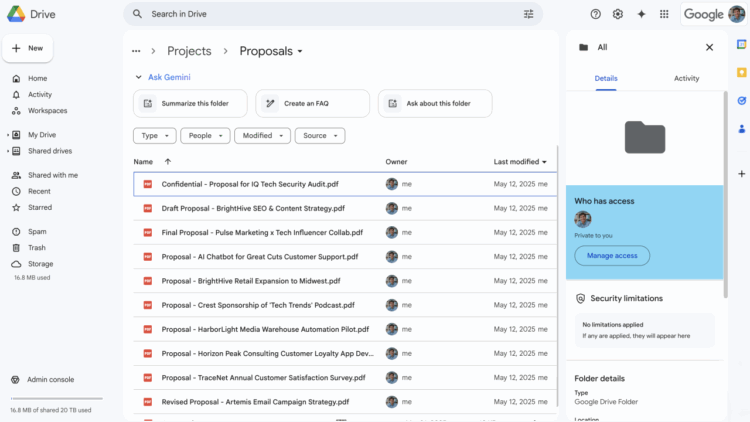The width and height of the screenshot is (750, 422).
Task: Click the Ask Gemini link
Action: [169, 77]
